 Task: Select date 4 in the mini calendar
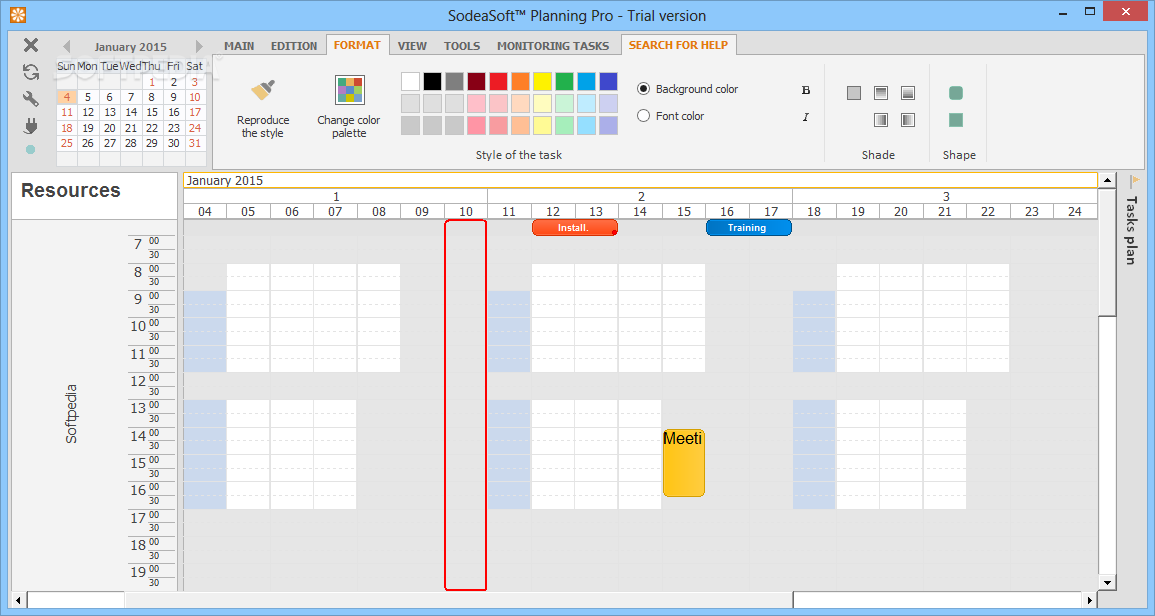click(x=66, y=97)
